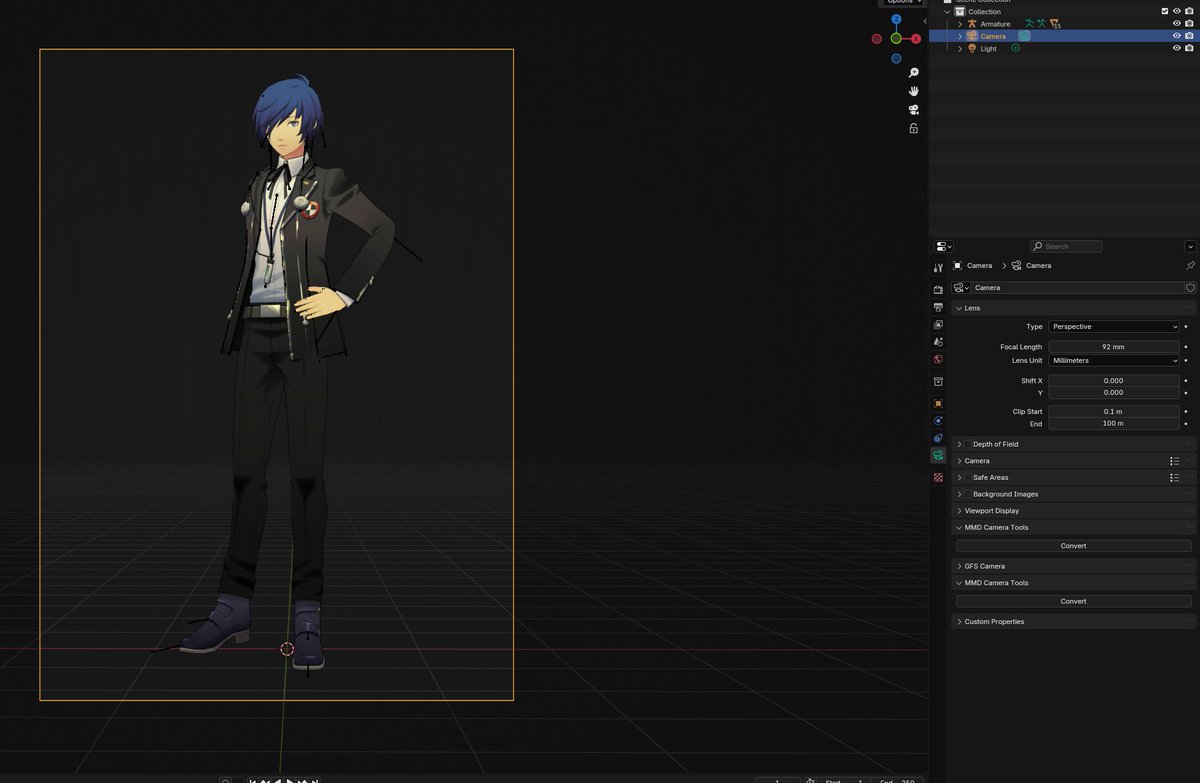Toggle fake user shield for Camera data
1200x783 pixels.
(1190, 288)
